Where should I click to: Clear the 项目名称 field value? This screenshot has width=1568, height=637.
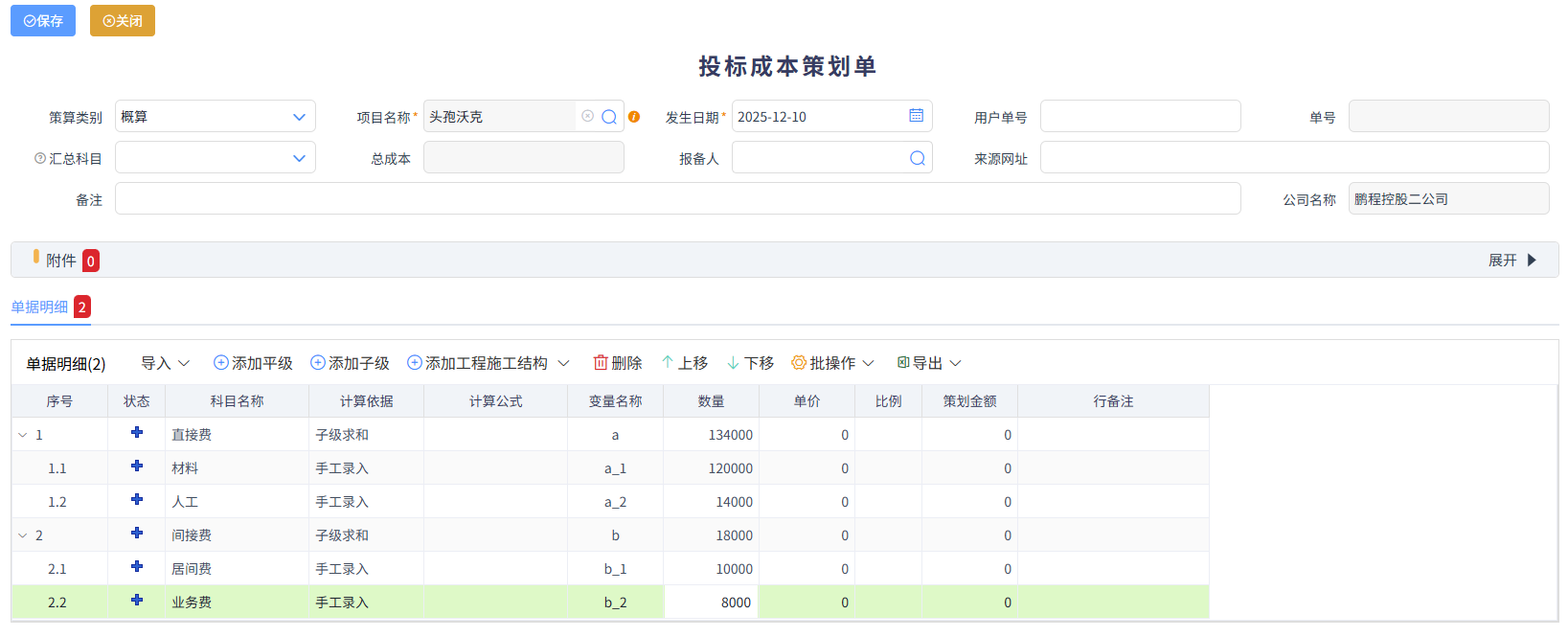[587, 116]
